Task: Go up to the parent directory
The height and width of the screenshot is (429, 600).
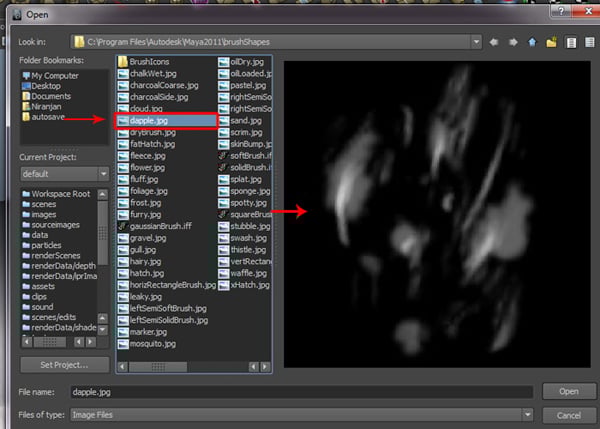Action: coord(532,42)
